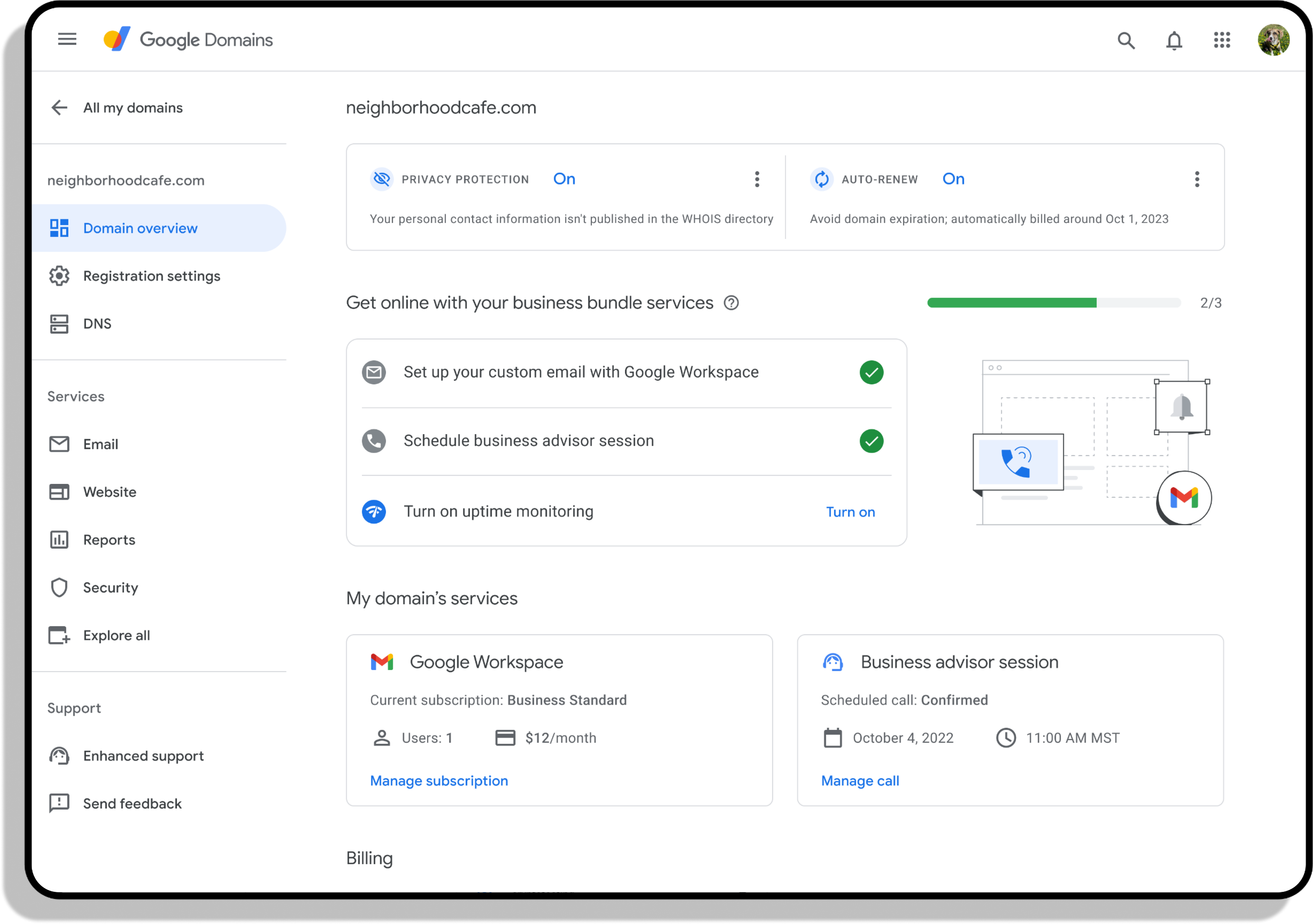Open Auto-renew more options menu
This screenshot has width=1313, height=924.
click(1197, 179)
